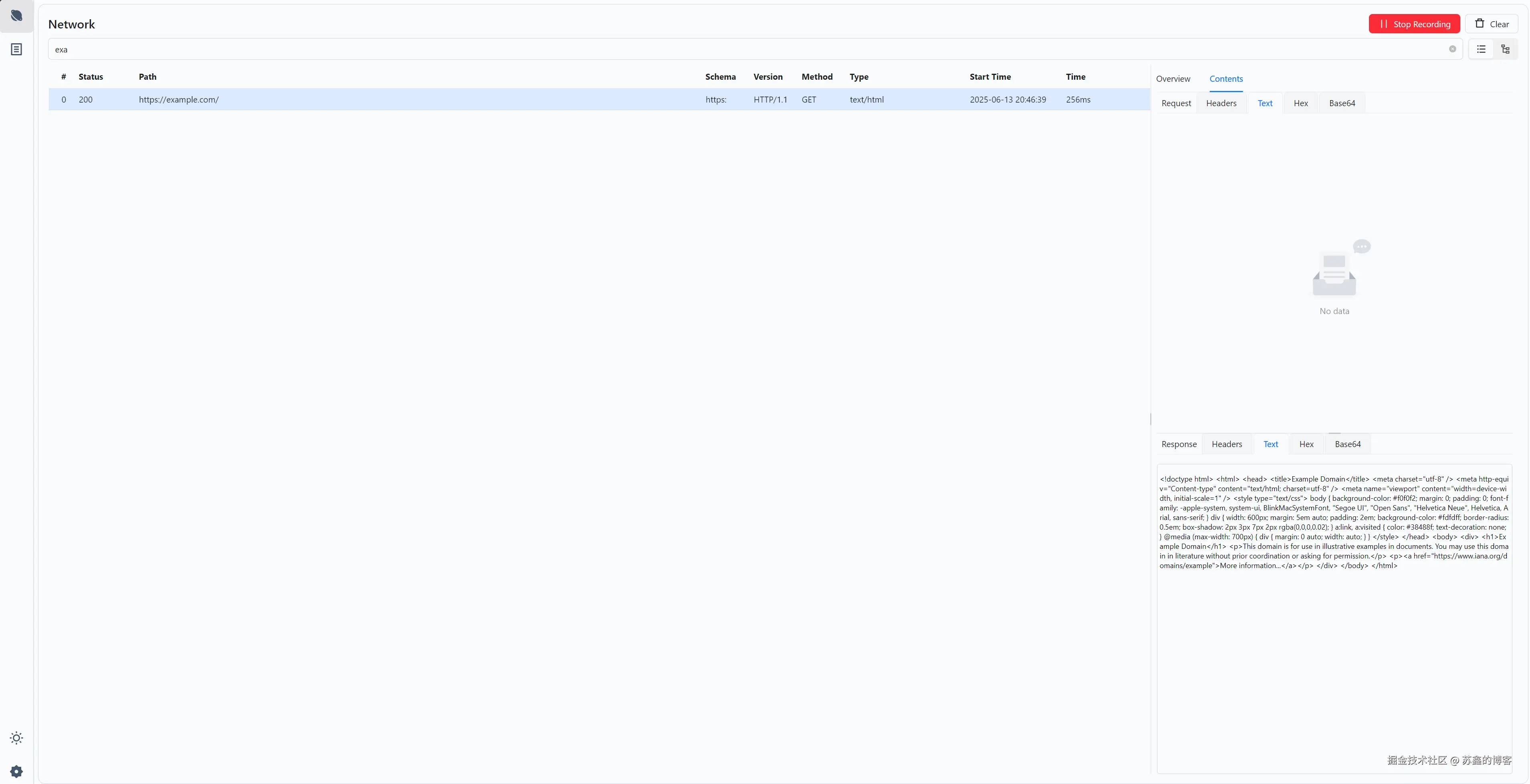The height and width of the screenshot is (784, 1530).
Task: Select the Contents tab
Action: point(1226,79)
